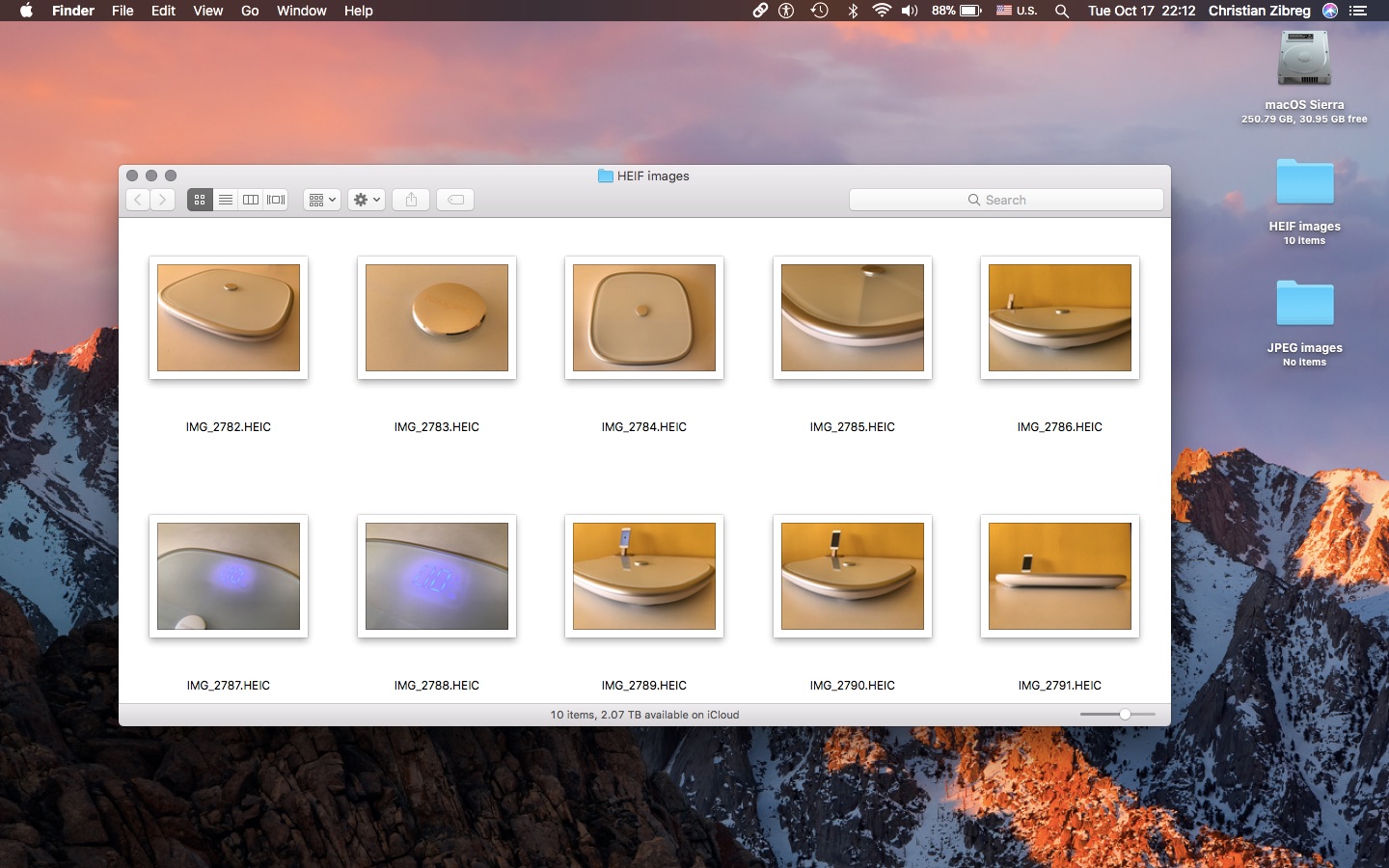Open the Go menu
The width and height of the screenshot is (1389, 868).
coord(250,11)
